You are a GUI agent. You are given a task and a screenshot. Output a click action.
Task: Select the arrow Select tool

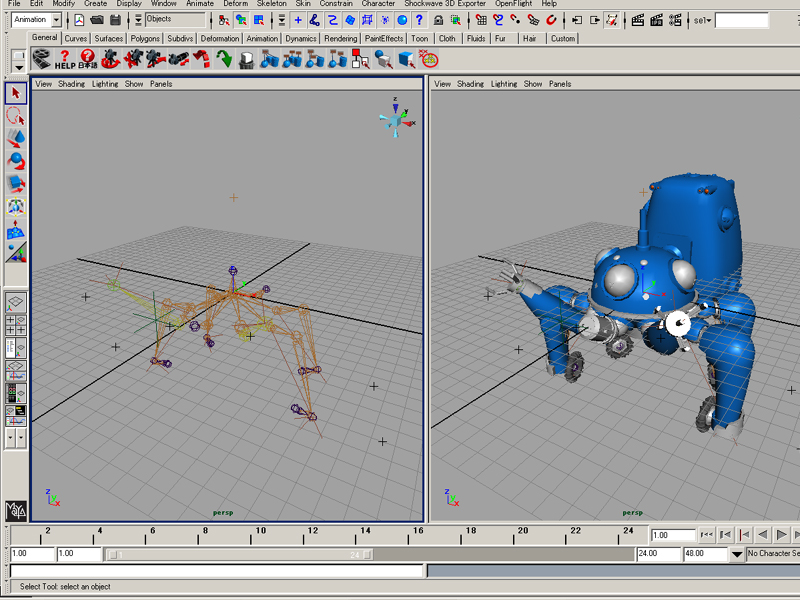tap(15, 93)
